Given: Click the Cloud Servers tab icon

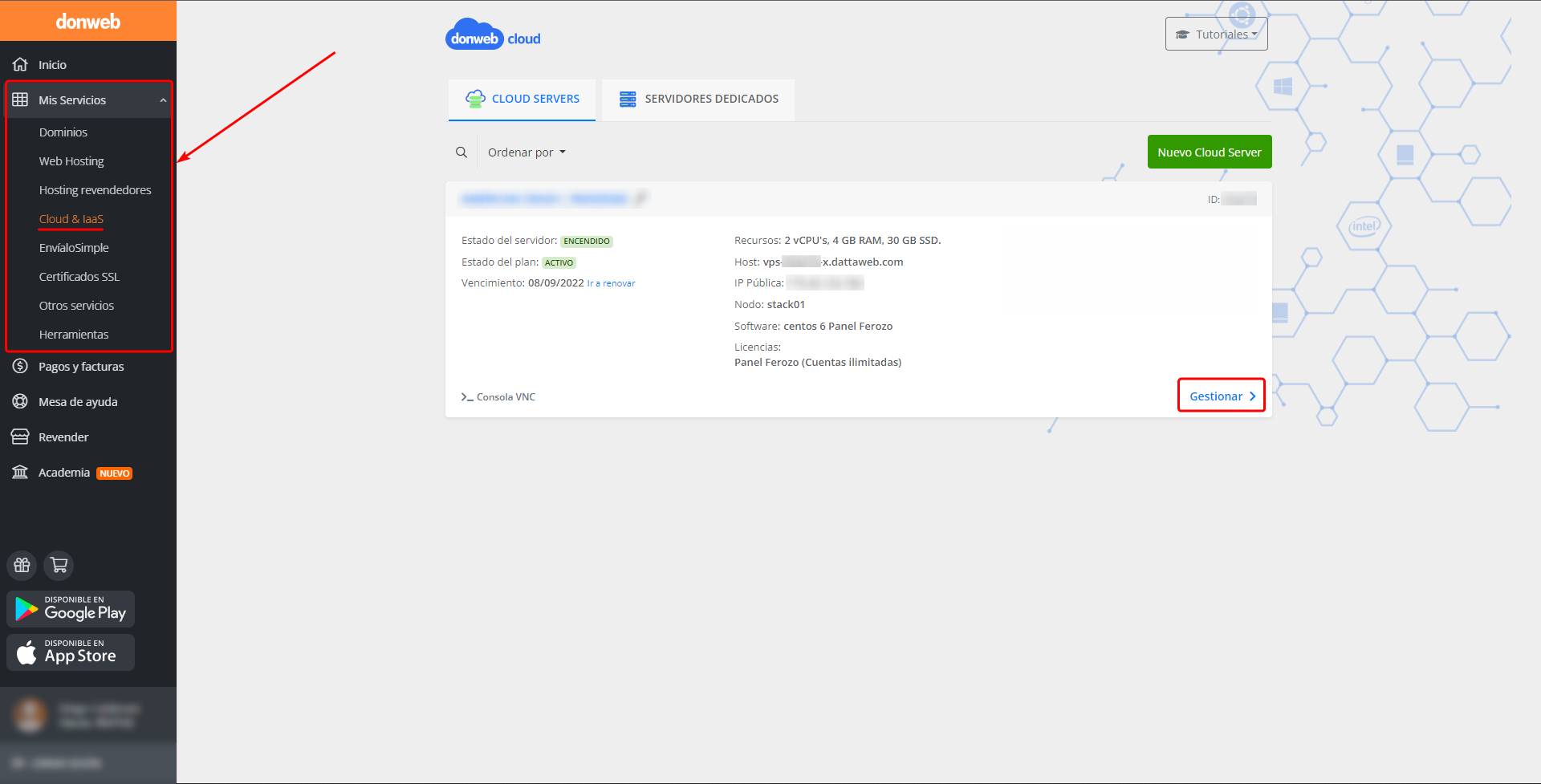Looking at the screenshot, I should tap(475, 99).
